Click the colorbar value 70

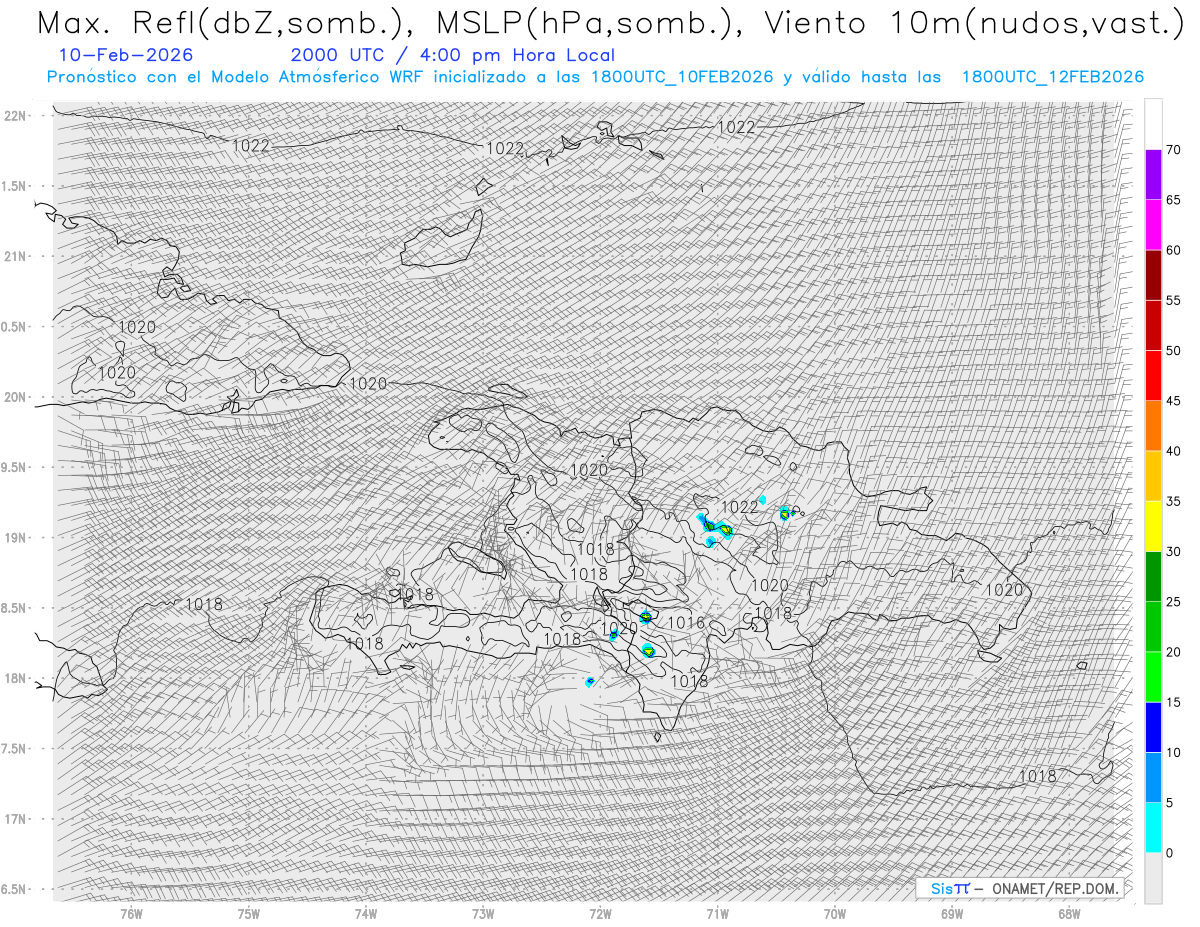pyautogui.click(x=1174, y=150)
